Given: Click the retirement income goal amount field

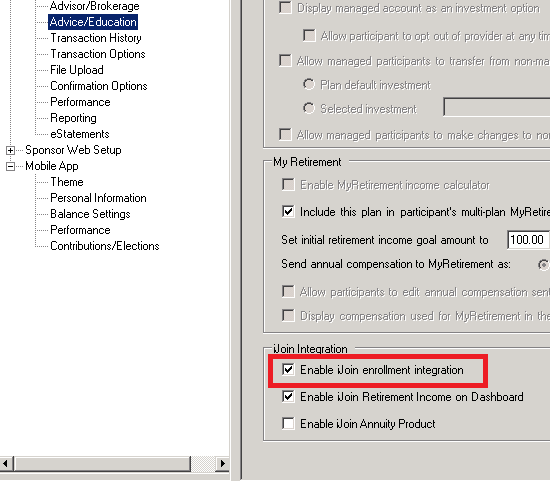Looking at the screenshot, I should pyautogui.click(x=528, y=240).
